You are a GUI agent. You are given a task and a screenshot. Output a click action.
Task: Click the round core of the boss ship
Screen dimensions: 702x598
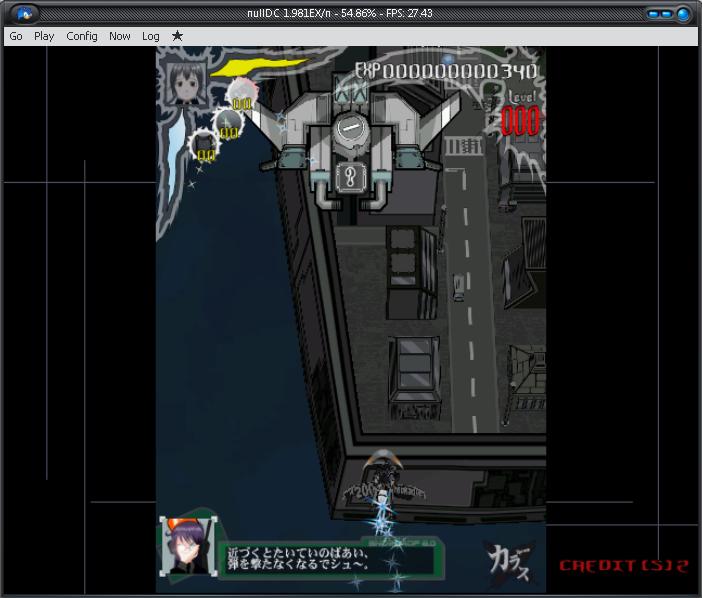tap(351, 129)
